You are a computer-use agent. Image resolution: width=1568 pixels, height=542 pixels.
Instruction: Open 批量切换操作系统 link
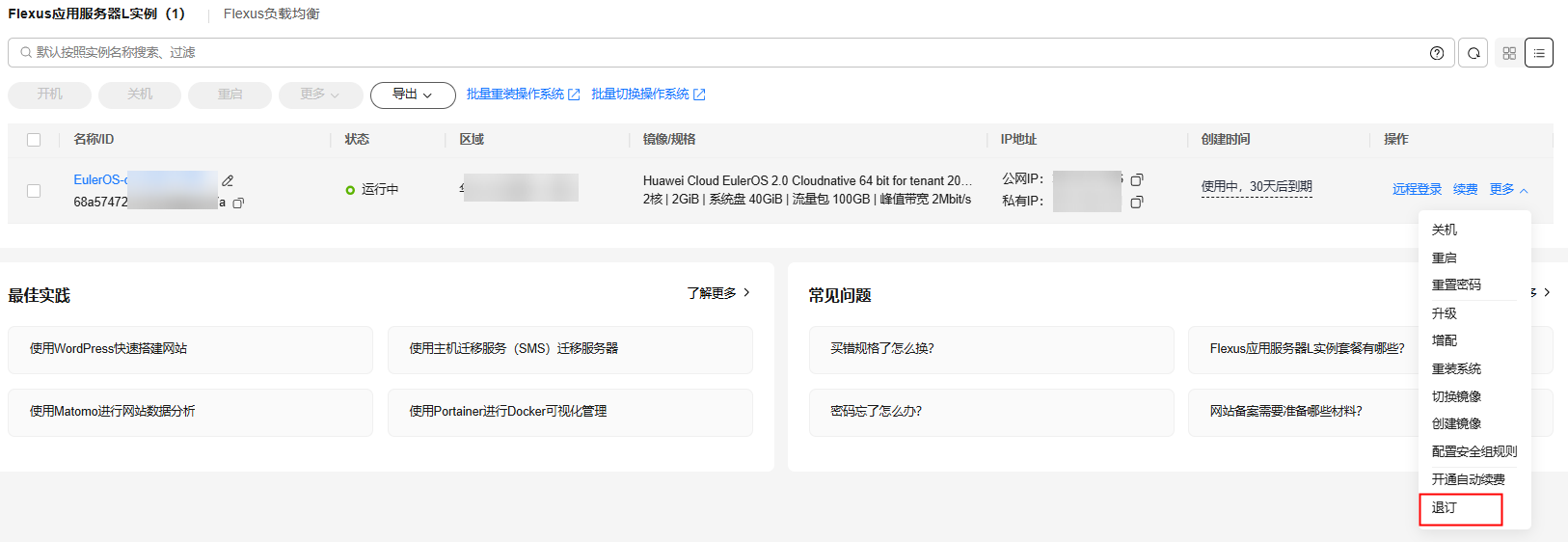coord(648,95)
